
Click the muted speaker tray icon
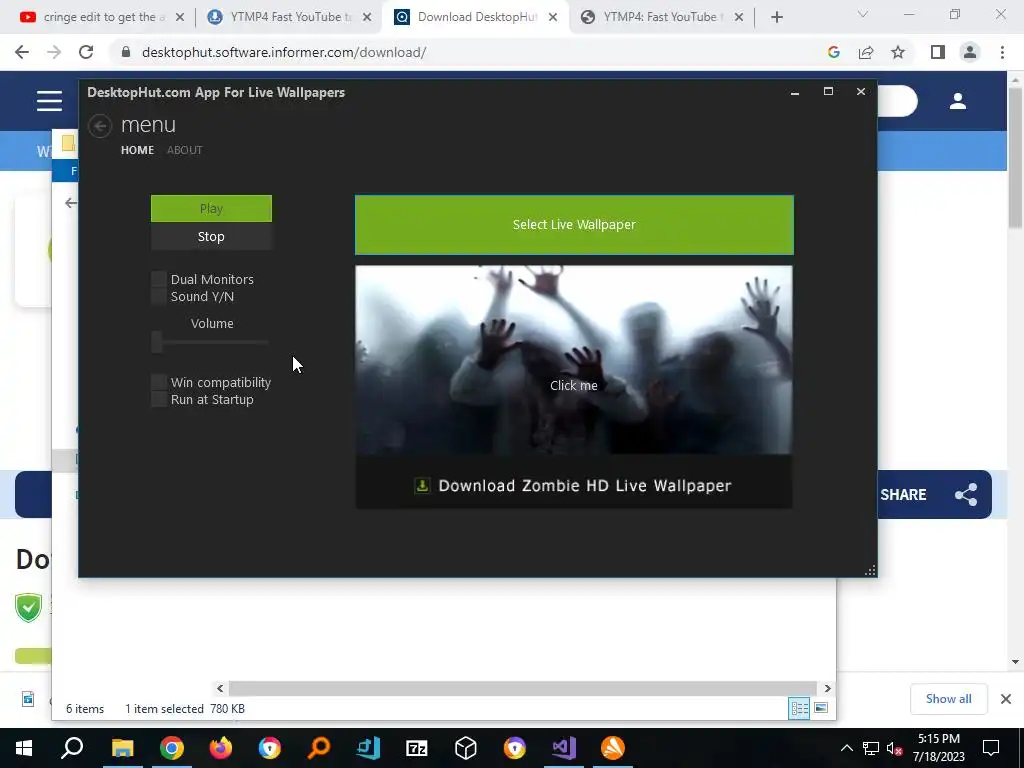(x=894, y=748)
